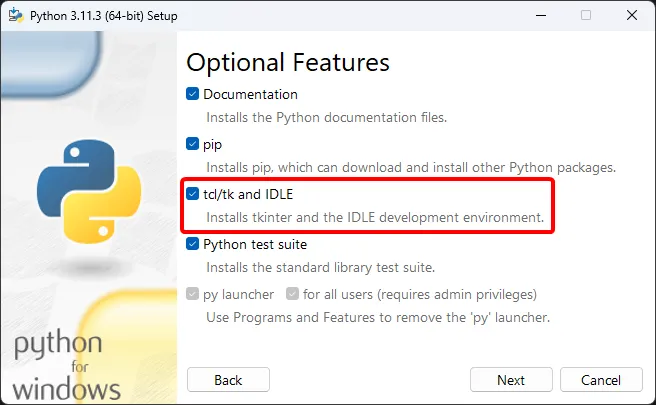Minimize the Python Setup window
This screenshot has width=656, height=405.
tap(540, 15)
